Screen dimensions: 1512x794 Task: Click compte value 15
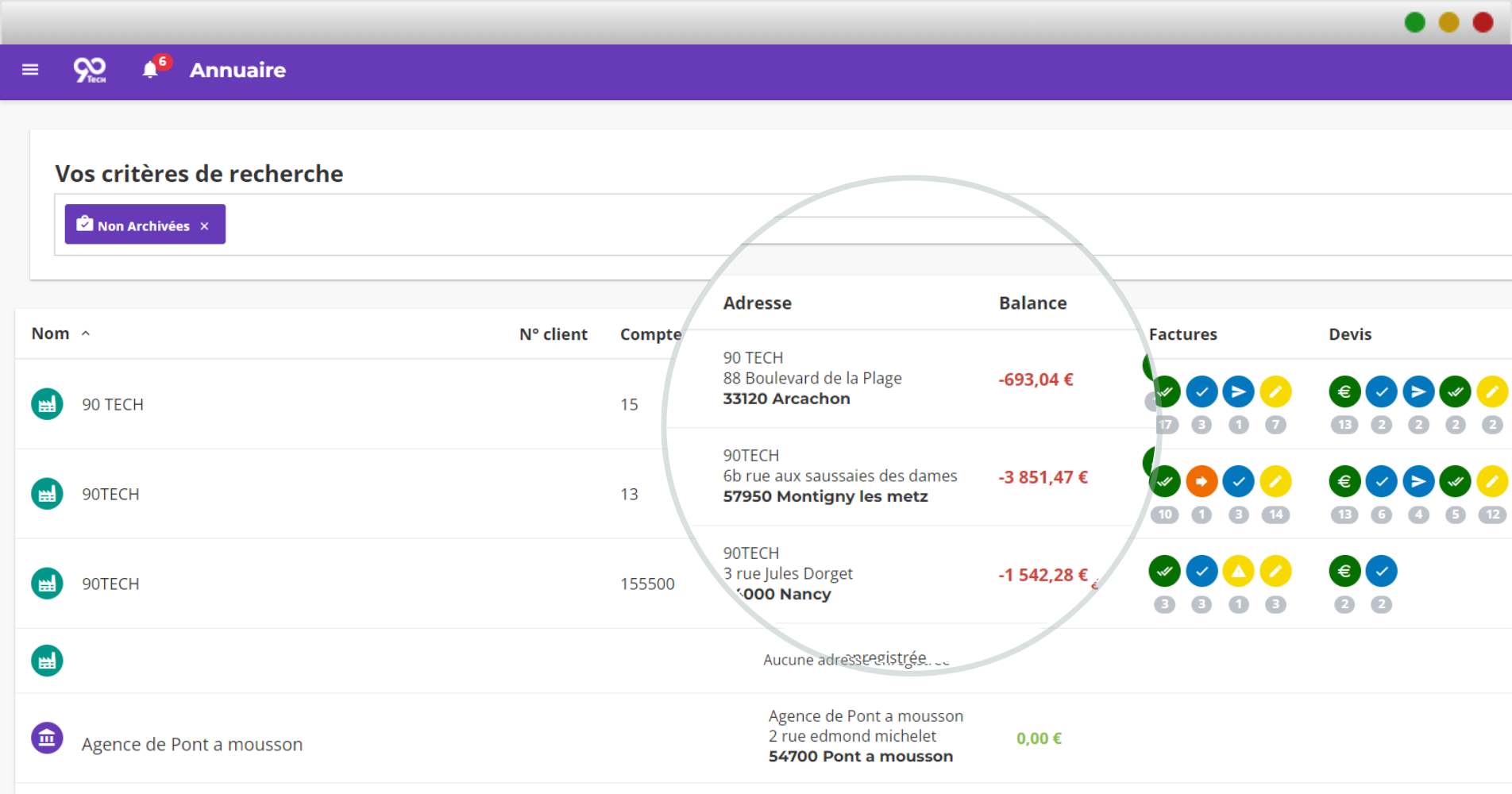[x=629, y=405]
